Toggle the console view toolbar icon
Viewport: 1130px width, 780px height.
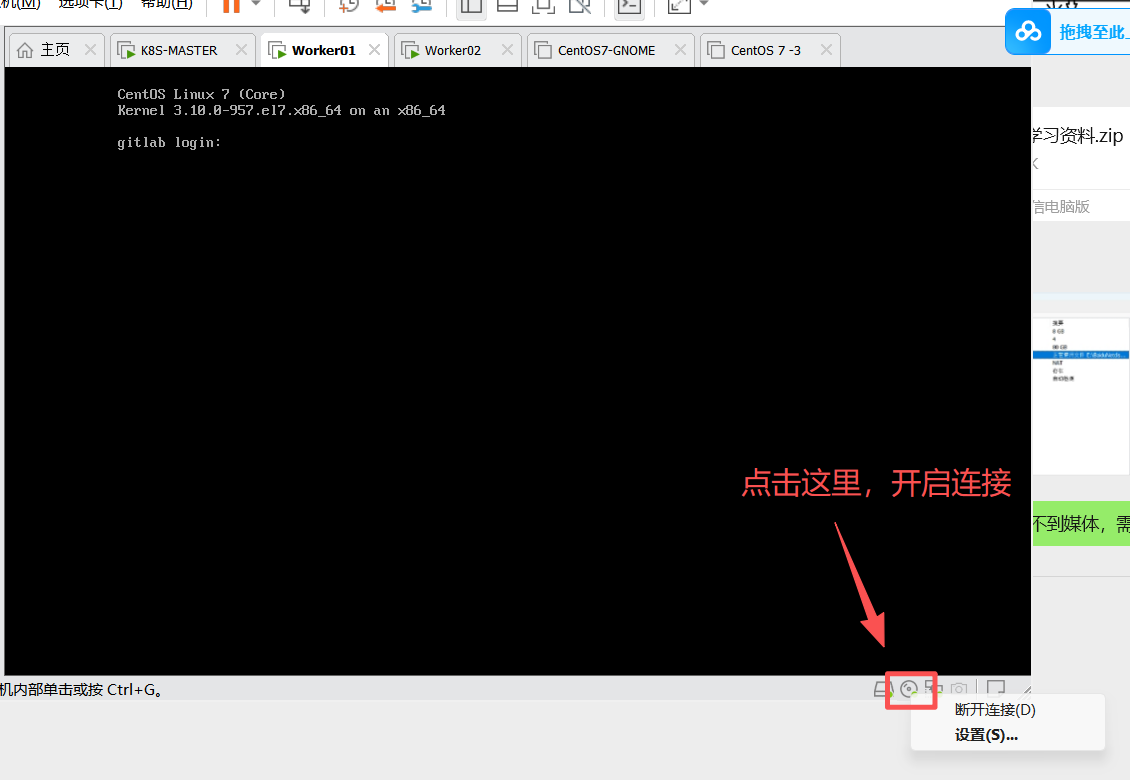[629, 6]
